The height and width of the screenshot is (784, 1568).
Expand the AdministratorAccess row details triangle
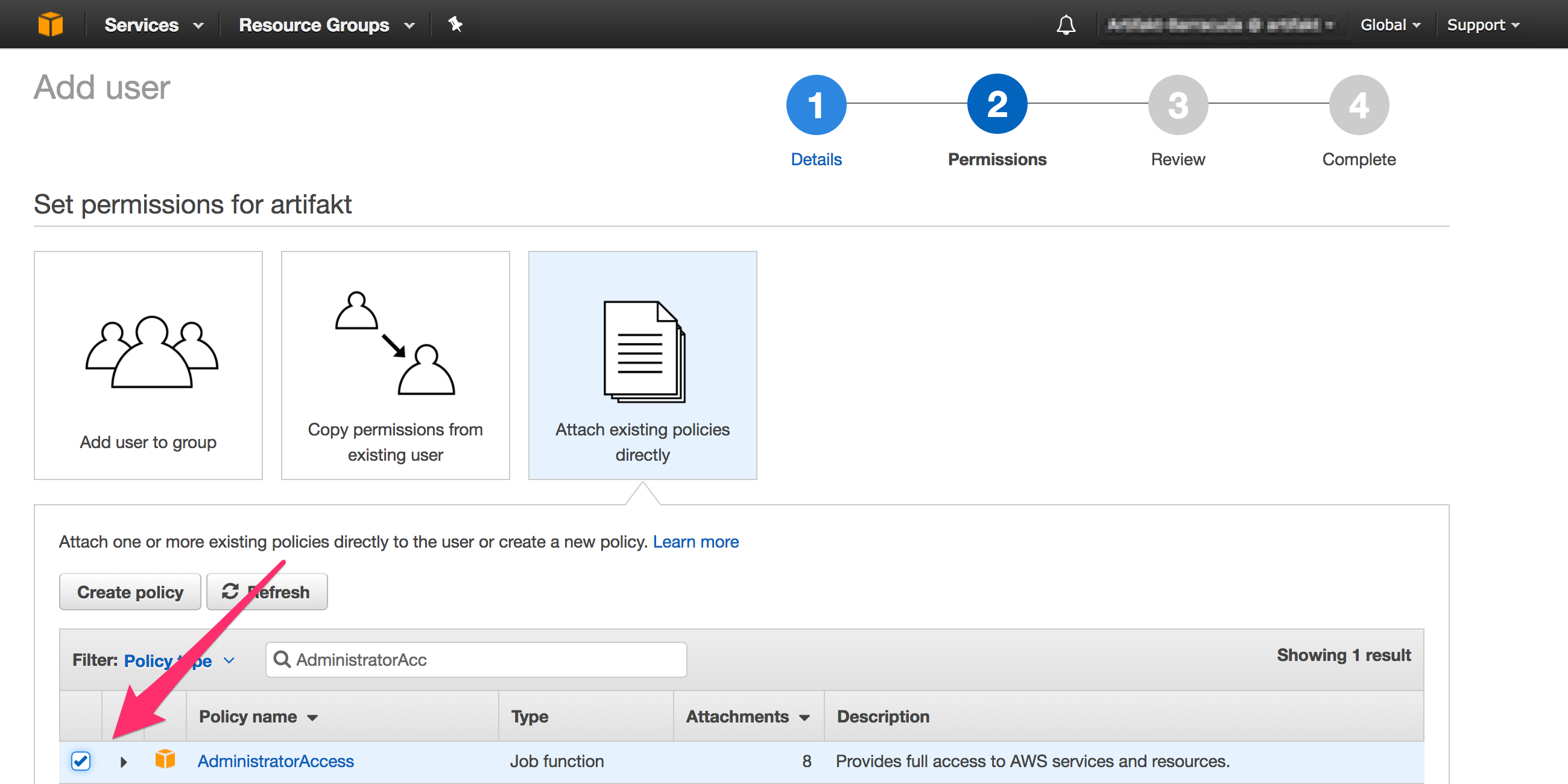tap(124, 762)
